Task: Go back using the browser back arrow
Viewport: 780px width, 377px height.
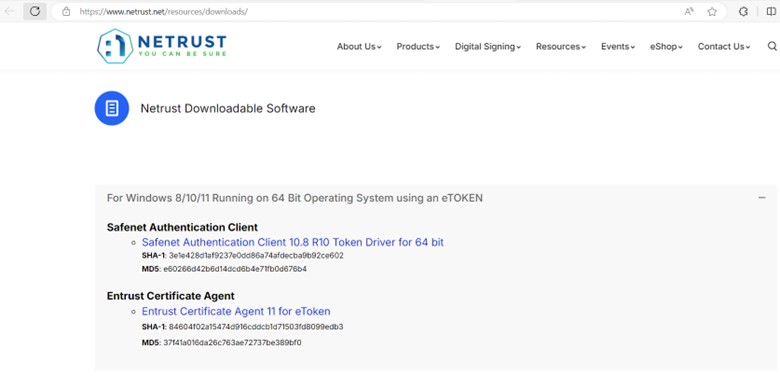Action: point(9,11)
